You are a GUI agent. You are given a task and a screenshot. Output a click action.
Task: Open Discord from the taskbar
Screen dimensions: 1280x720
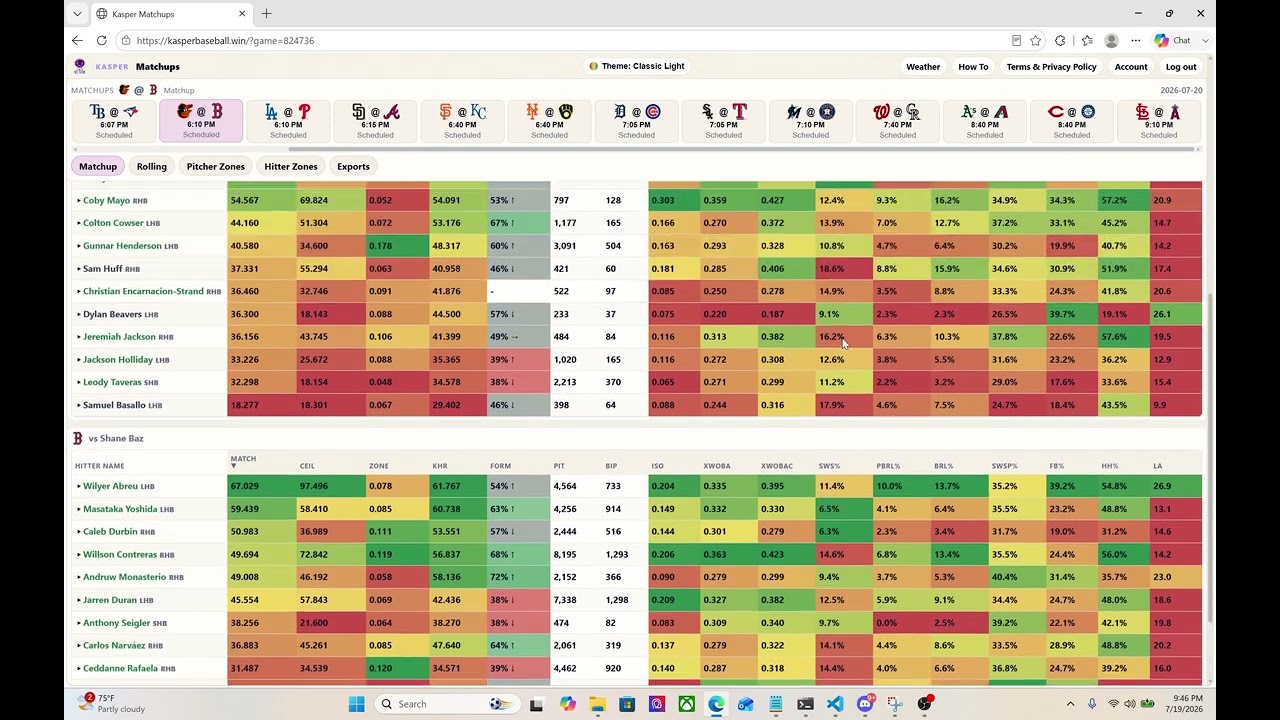pyautogui.click(x=865, y=704)
